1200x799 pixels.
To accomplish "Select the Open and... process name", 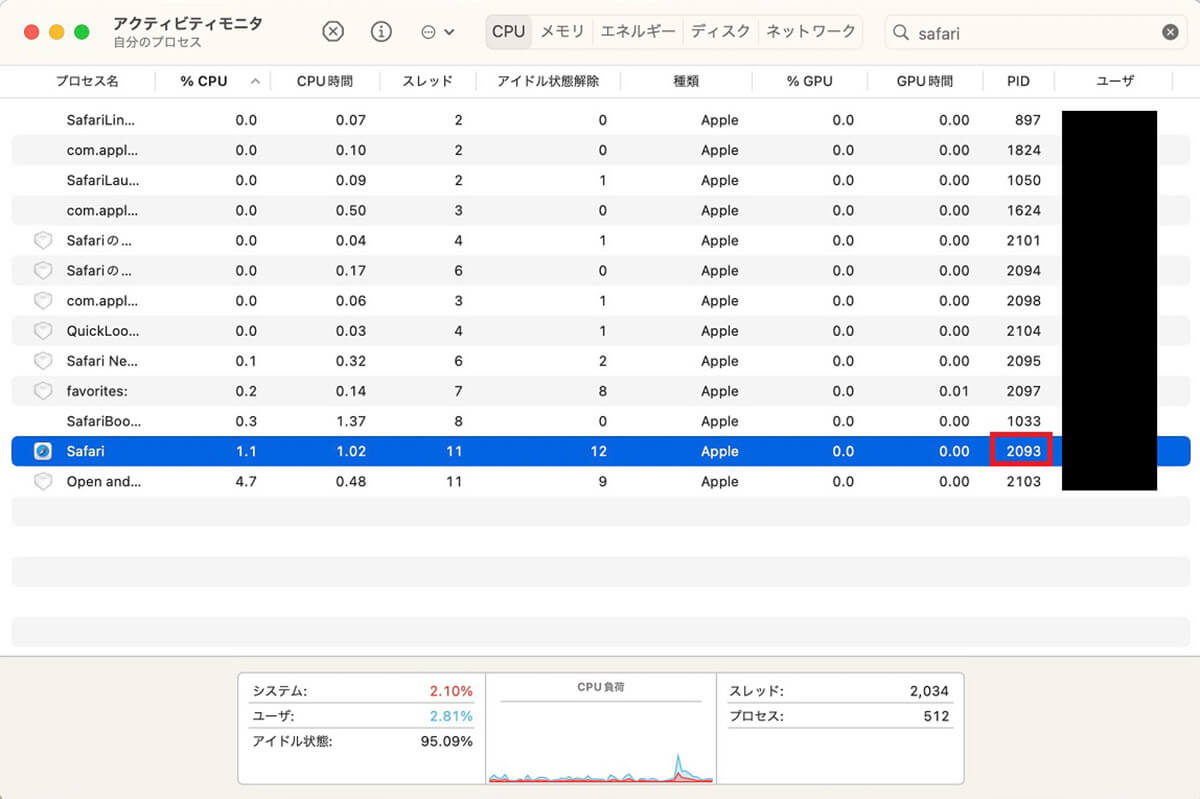I will coord(104,481).
